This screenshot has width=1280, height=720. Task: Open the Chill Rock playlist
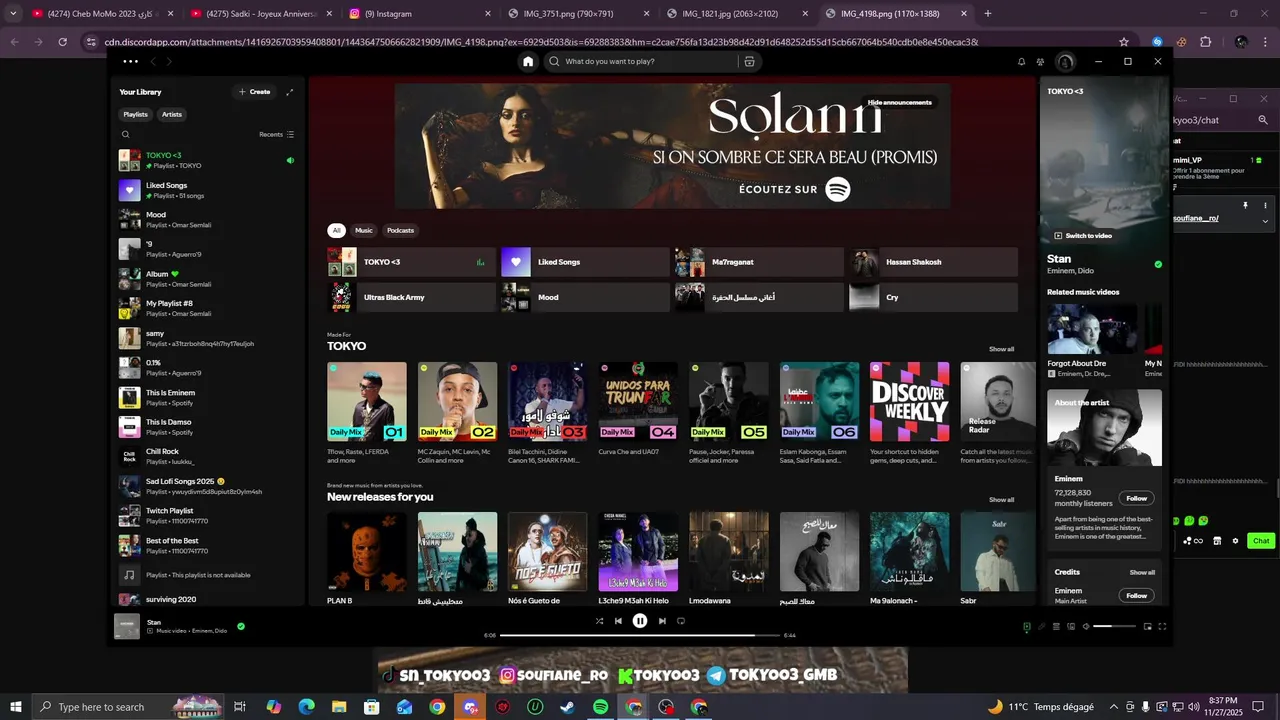[x=208, y=457]
